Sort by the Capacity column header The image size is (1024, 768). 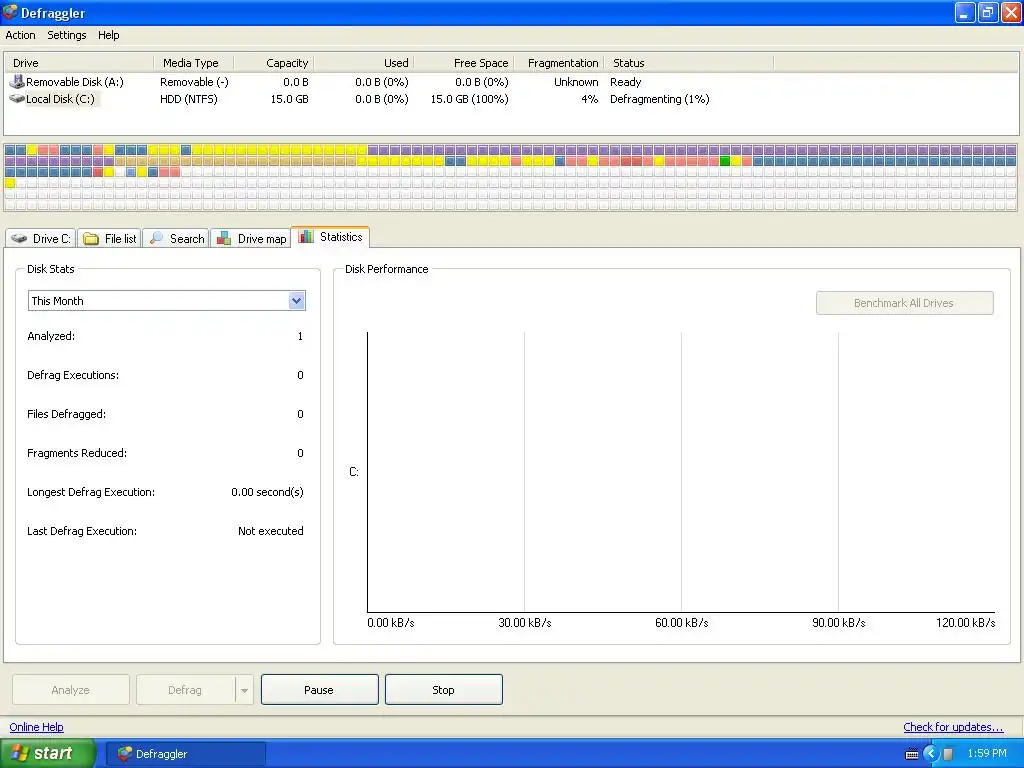[273, 63]
